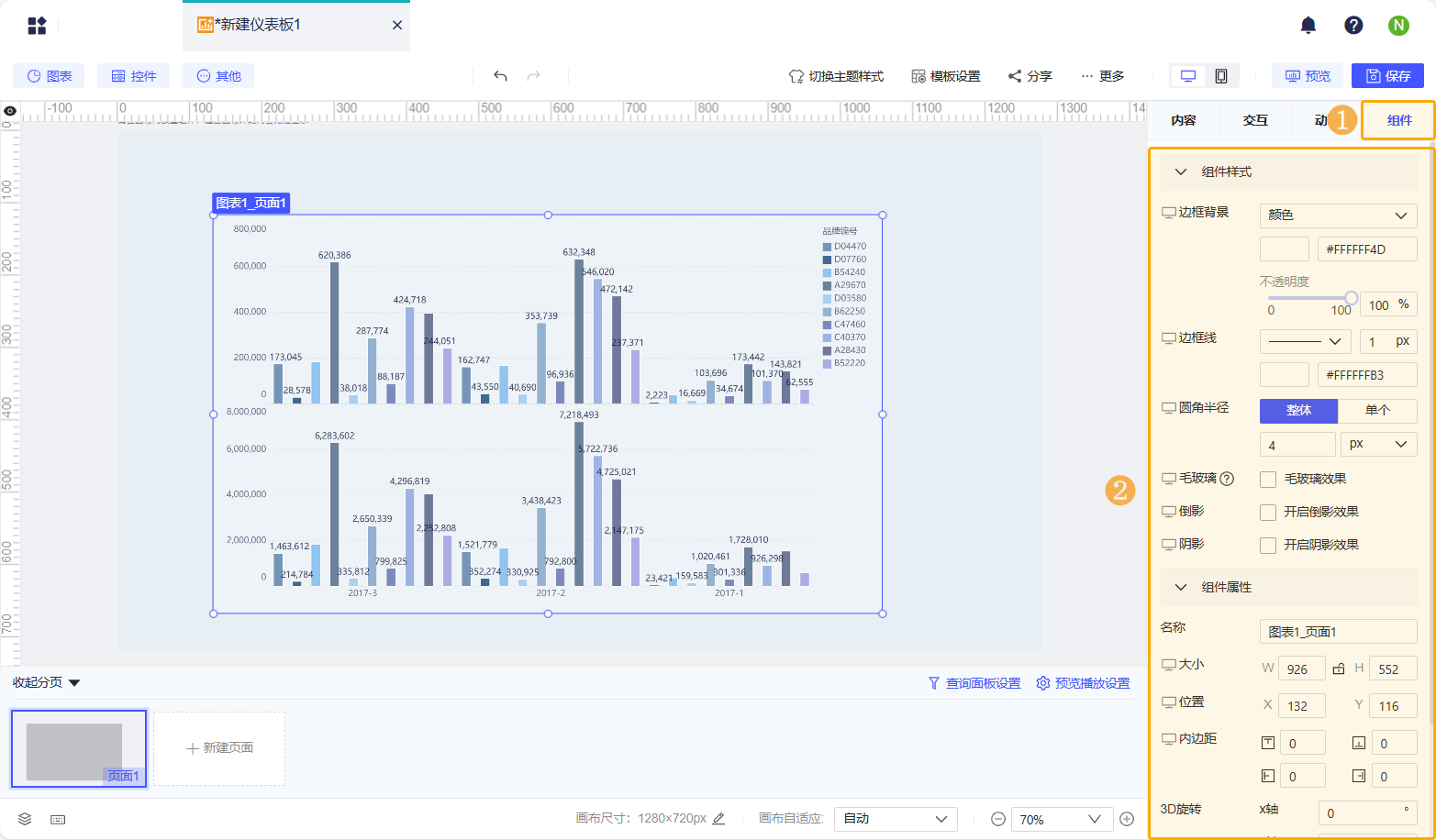Switch to desktop layout view
Image resolution: width=1436 pixels, height=840 pixels.
1188,76
